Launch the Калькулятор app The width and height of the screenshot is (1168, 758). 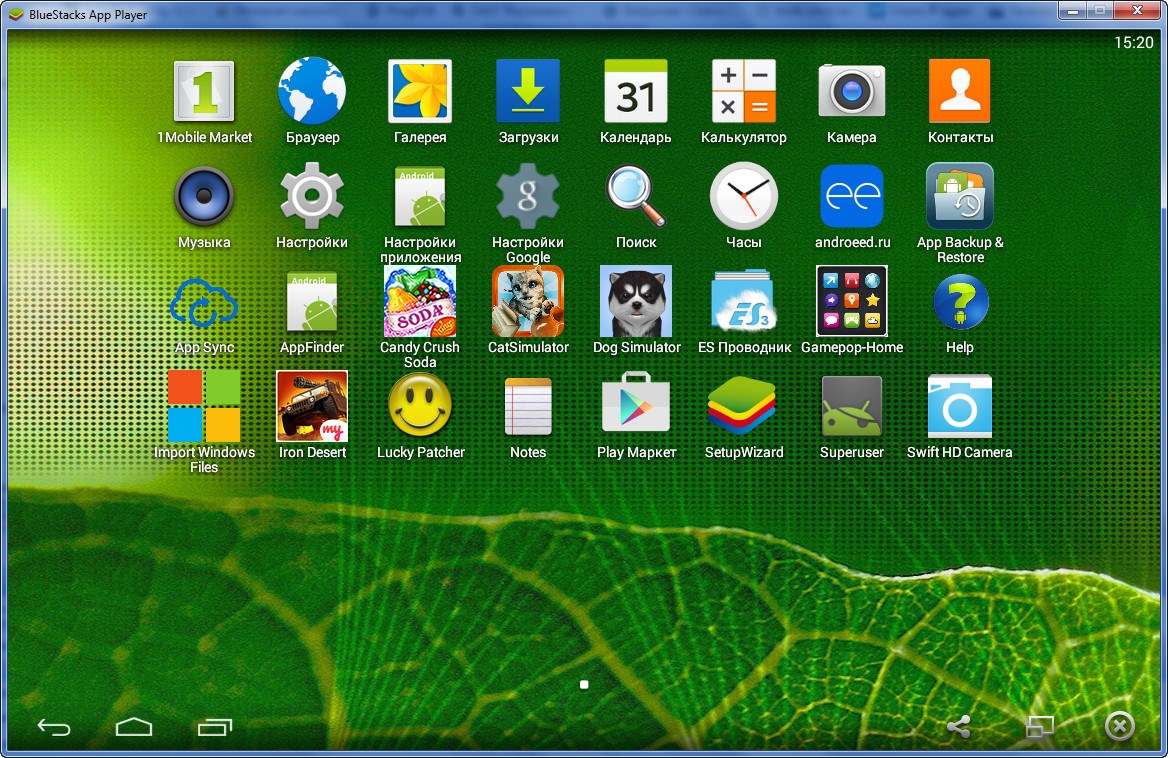(744, 92)
